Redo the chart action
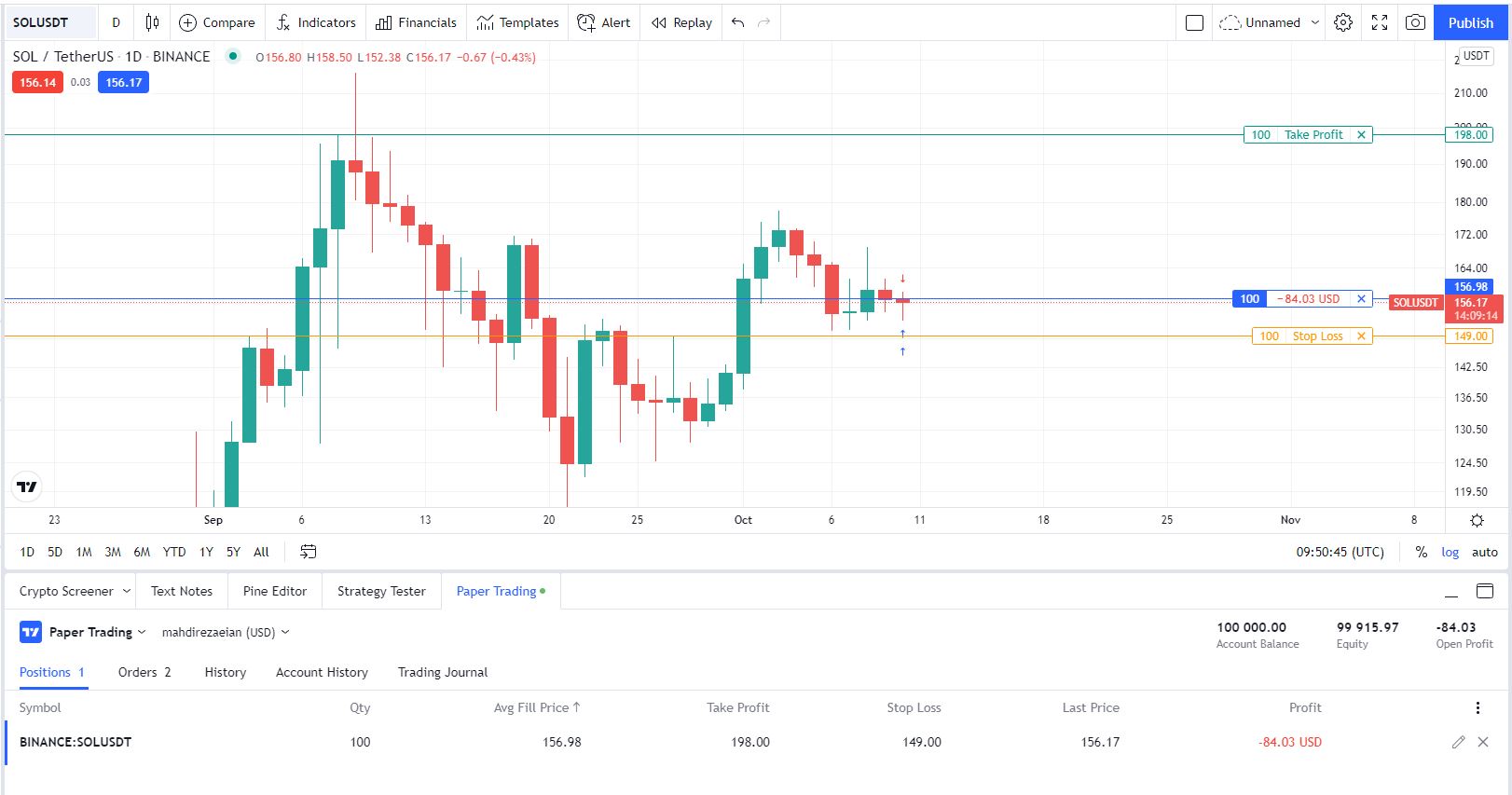 coord(763,22)
